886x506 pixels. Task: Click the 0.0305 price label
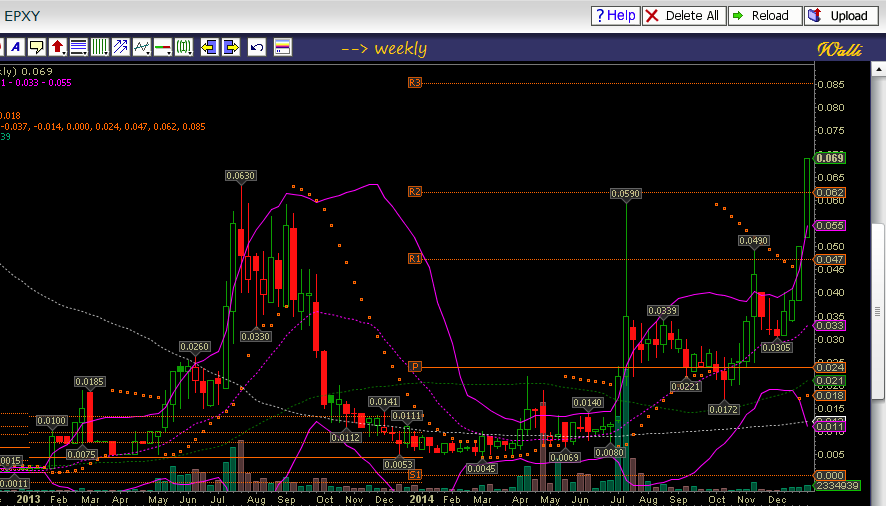776,348
